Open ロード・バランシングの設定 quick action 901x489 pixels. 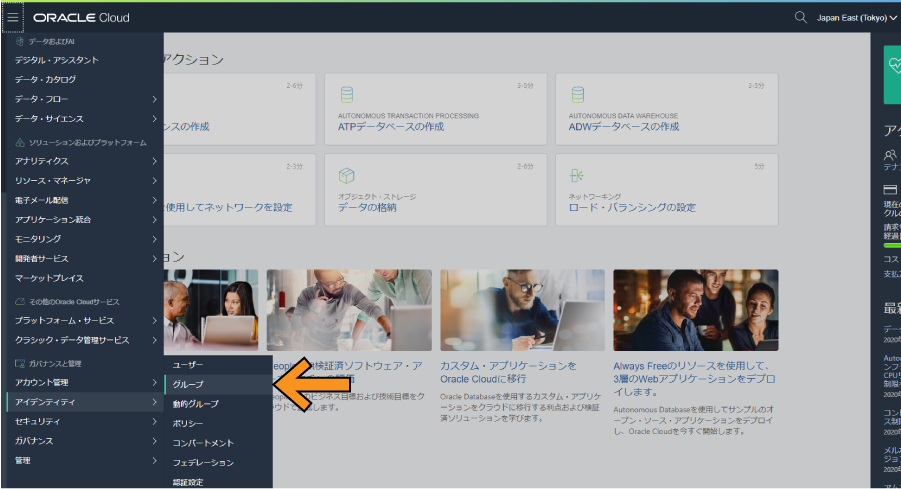pos(632,207)
